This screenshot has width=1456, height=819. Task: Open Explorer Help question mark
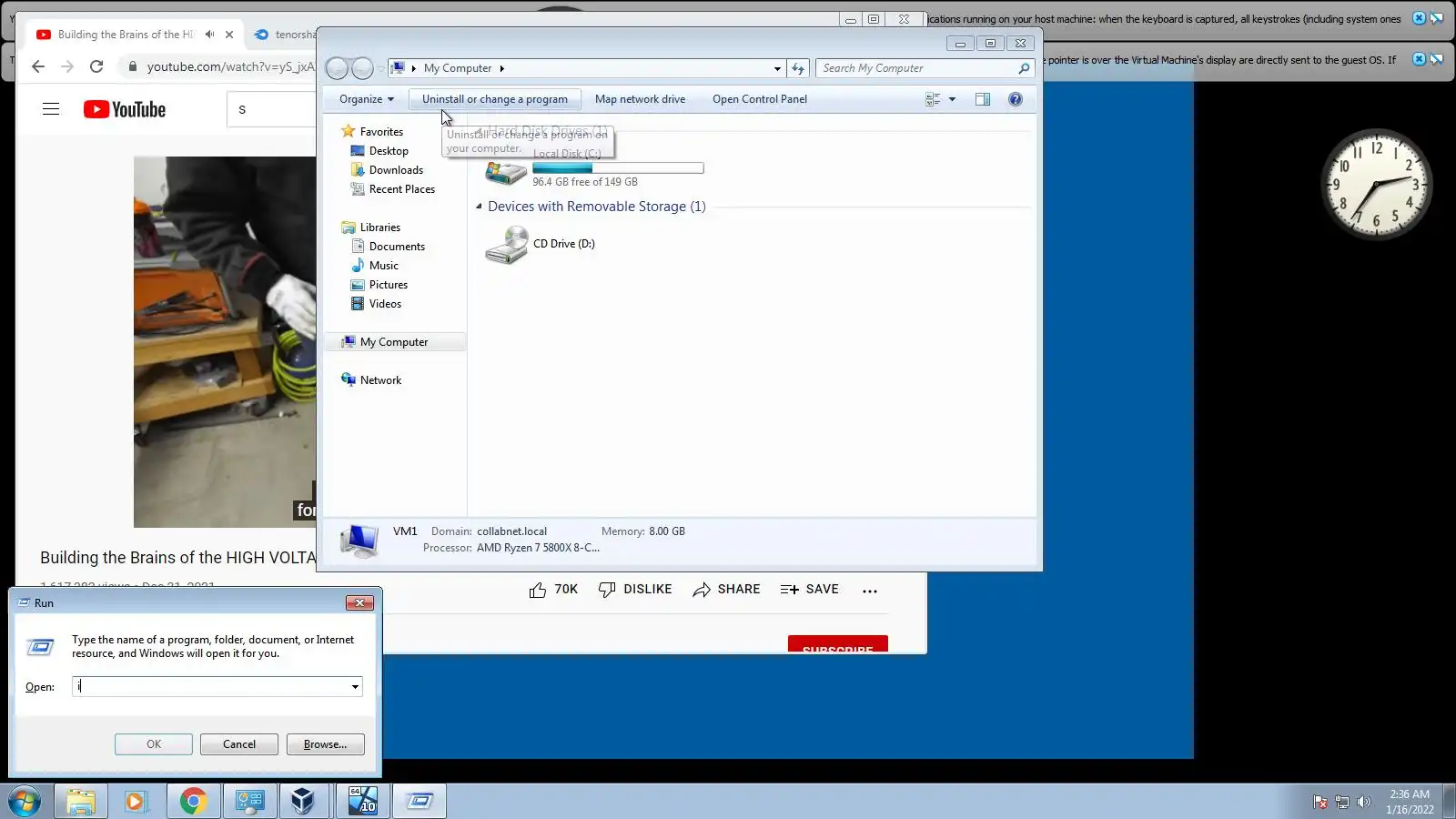[1016, 99]
